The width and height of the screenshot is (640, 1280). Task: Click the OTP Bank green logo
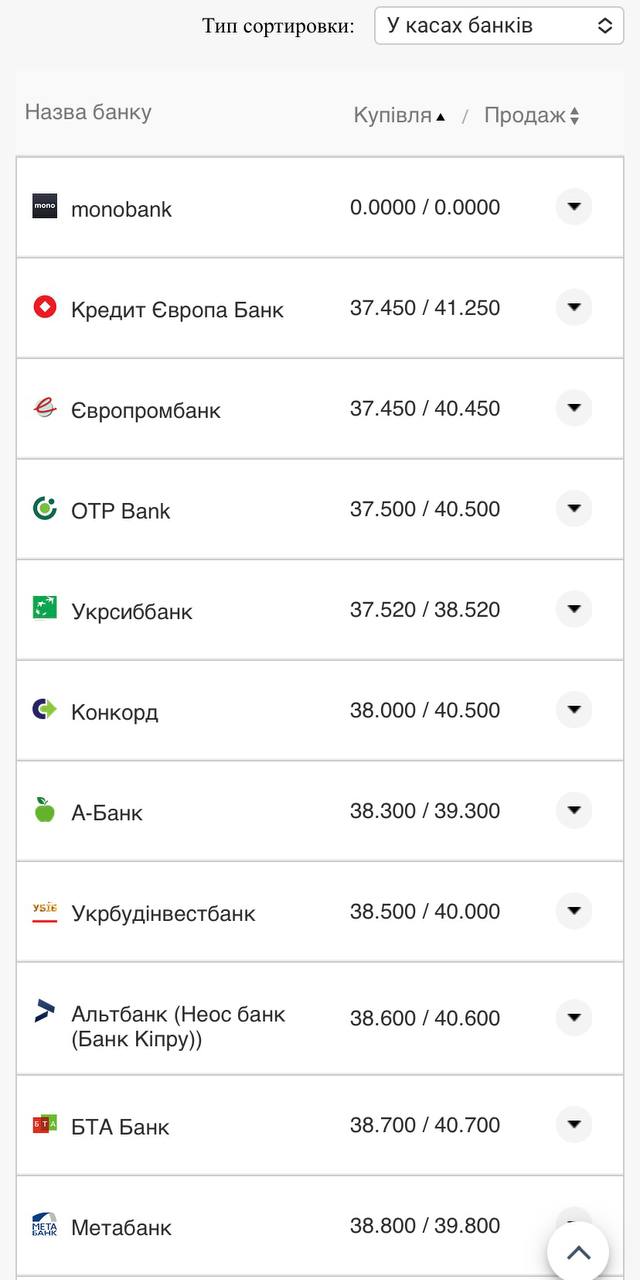[44, 509]
